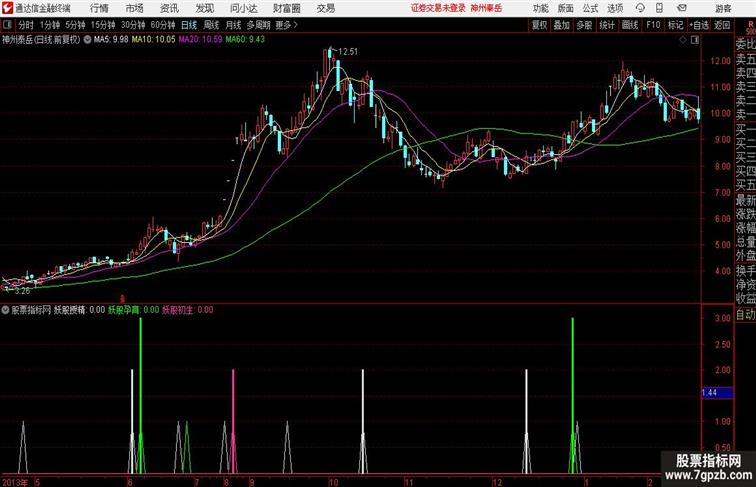The height and width of the screenshot is (487, 756).
Task: Click the 画线 drawing toolbar button
Action: tap(630, 25)
